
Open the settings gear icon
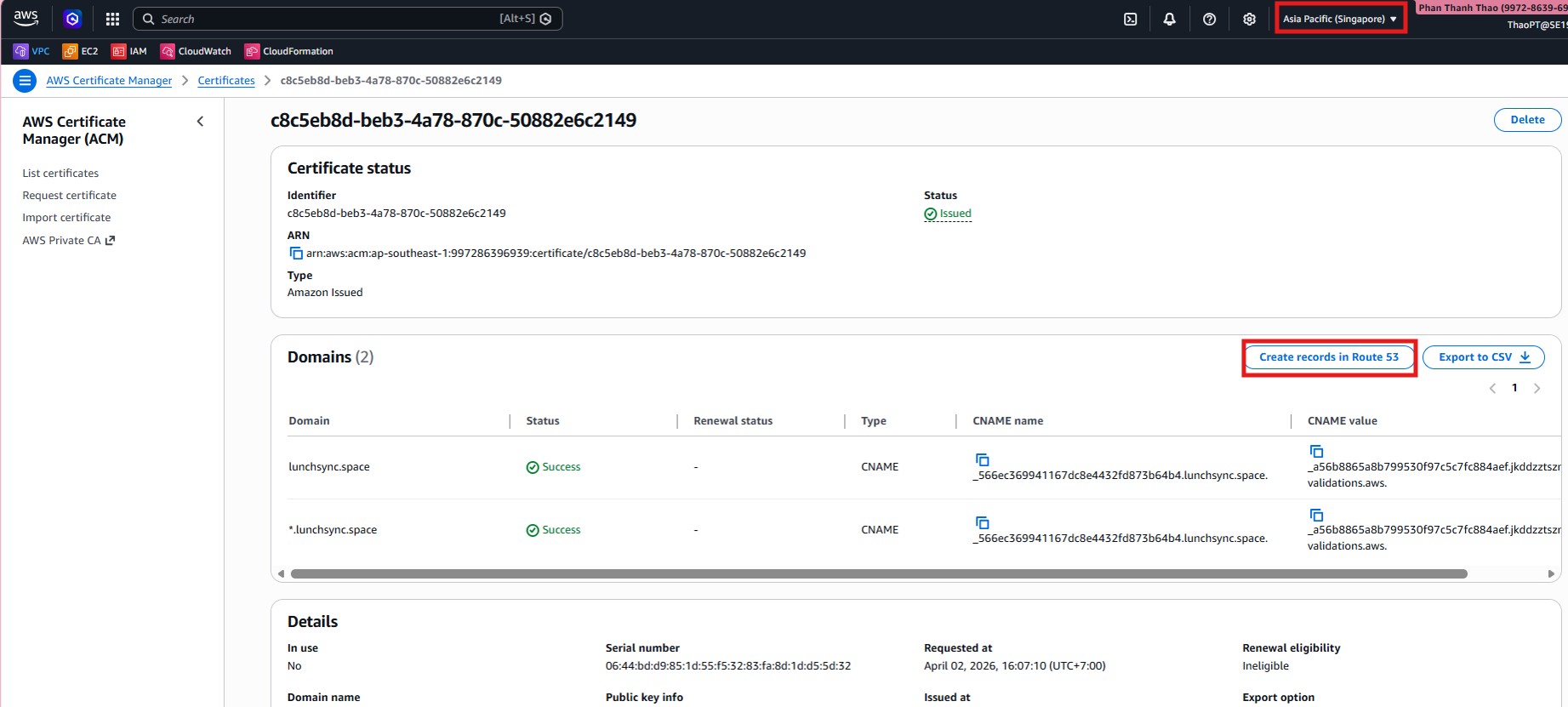[x=1249, y=19]
